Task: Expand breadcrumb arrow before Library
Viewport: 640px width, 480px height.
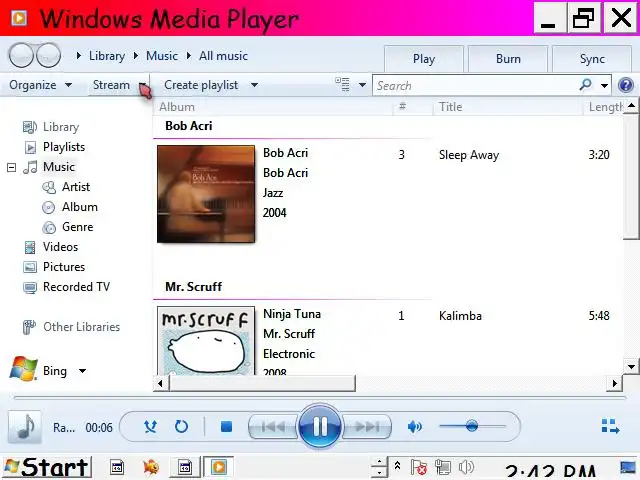Action: (79, 56)
